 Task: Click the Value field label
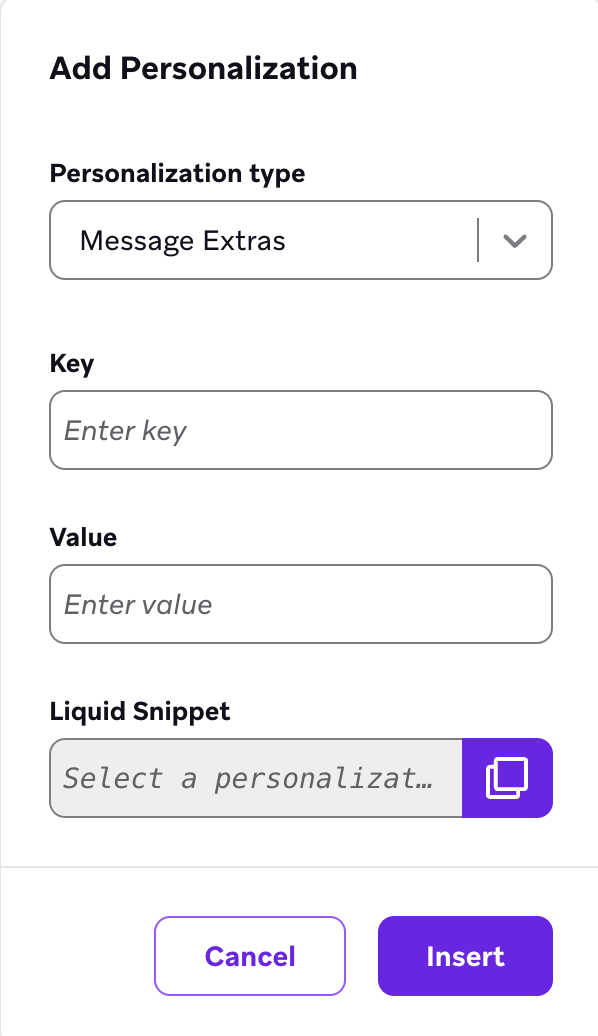82,537
